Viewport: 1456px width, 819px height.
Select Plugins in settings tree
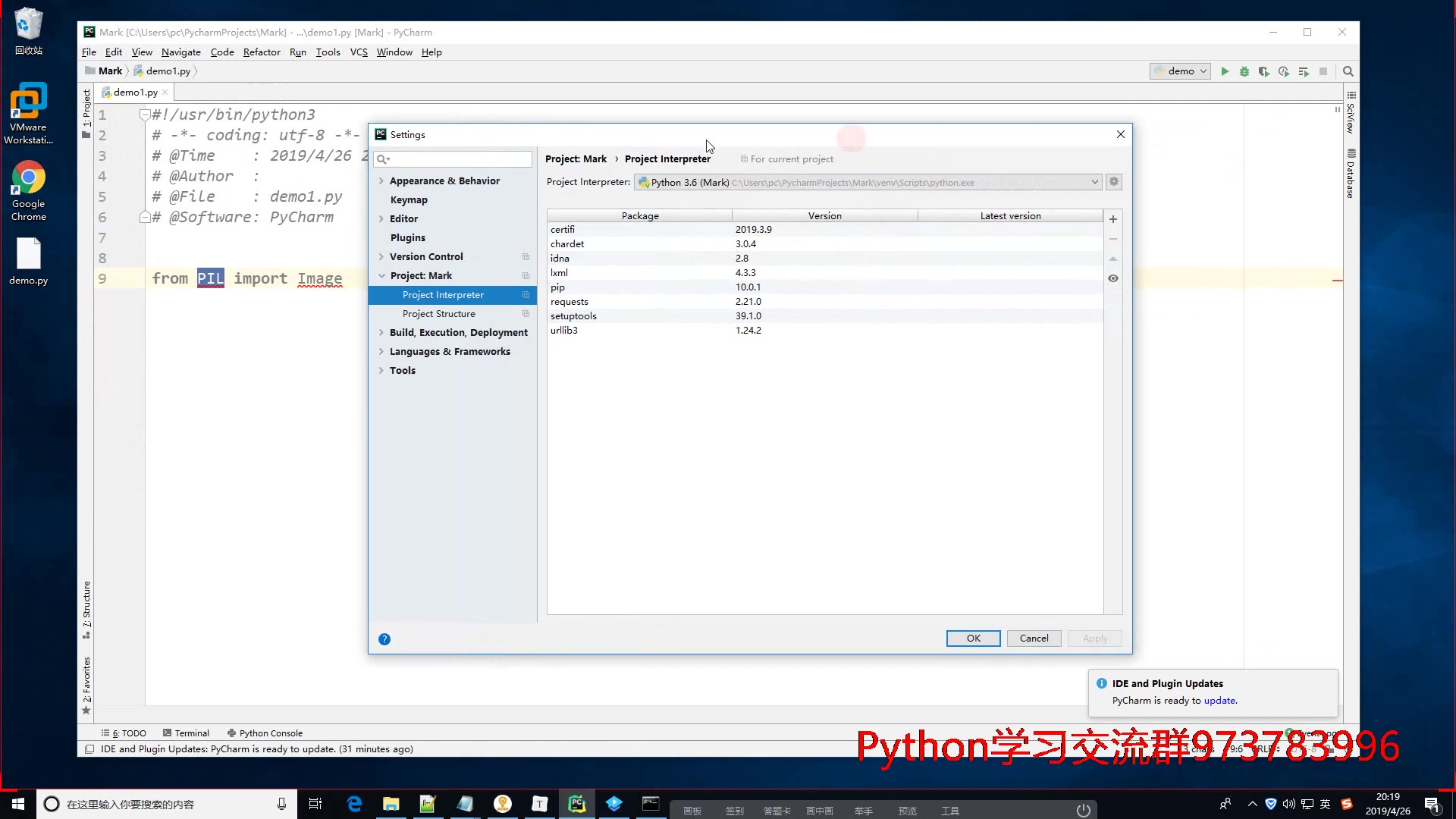(408, 238)
